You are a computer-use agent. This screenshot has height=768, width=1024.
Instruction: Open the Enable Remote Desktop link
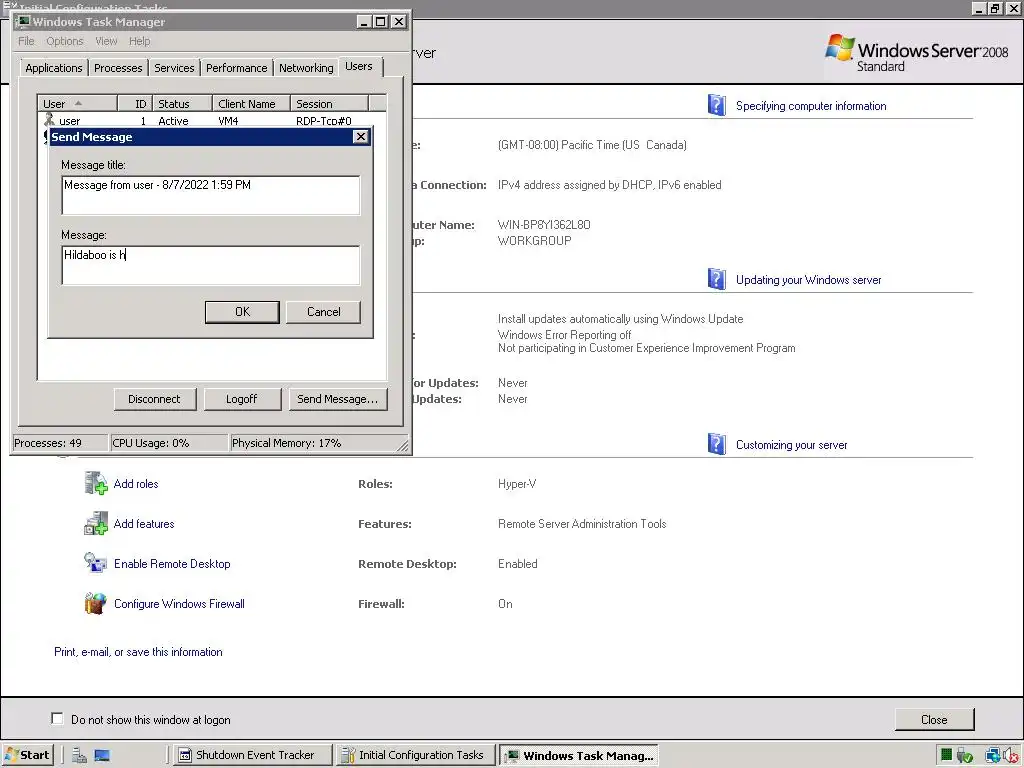172,564
